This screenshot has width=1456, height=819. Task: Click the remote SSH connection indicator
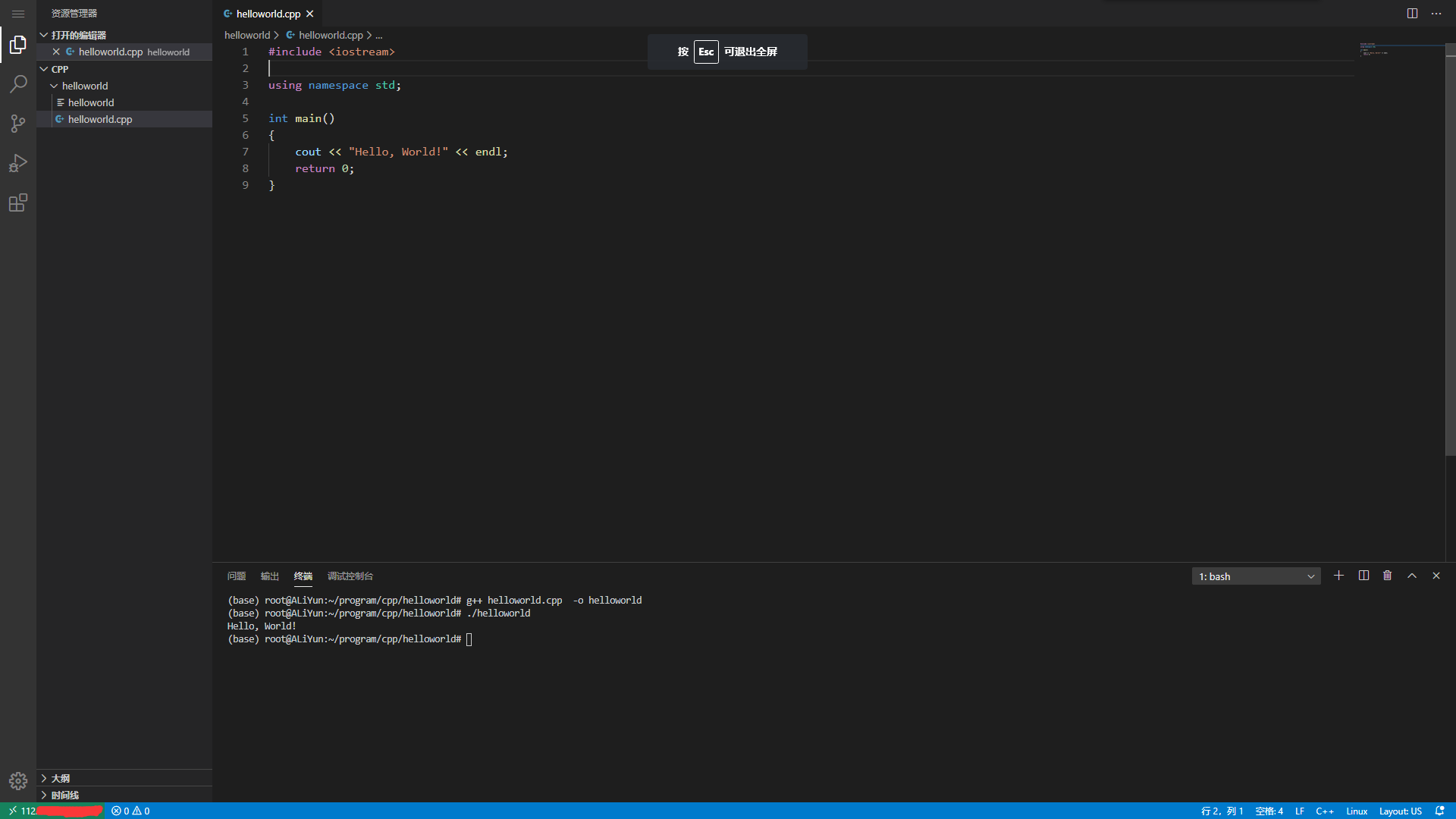click(52, 811)
